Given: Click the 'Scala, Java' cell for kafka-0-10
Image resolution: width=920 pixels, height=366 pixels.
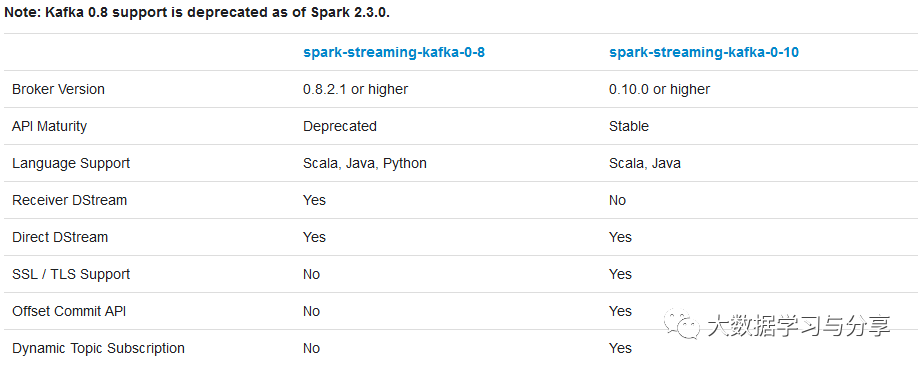Looking at the screenshot, I should [x=645, y=163].
